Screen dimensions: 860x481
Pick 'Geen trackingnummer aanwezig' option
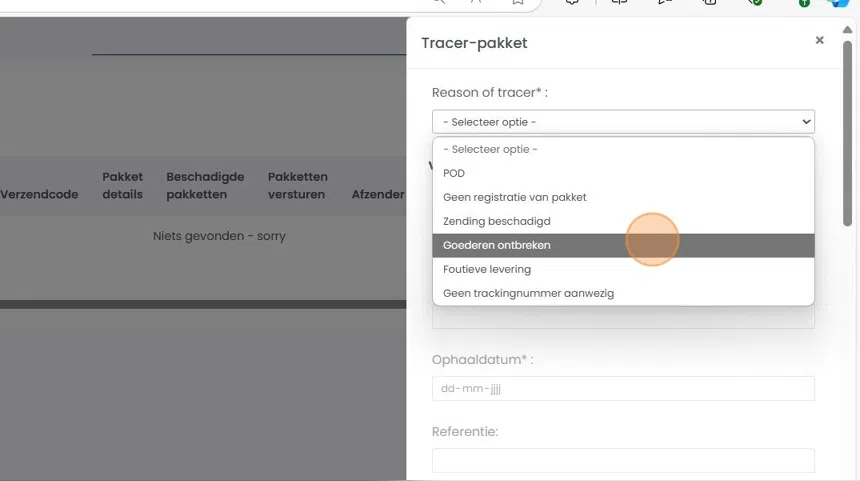528,293
